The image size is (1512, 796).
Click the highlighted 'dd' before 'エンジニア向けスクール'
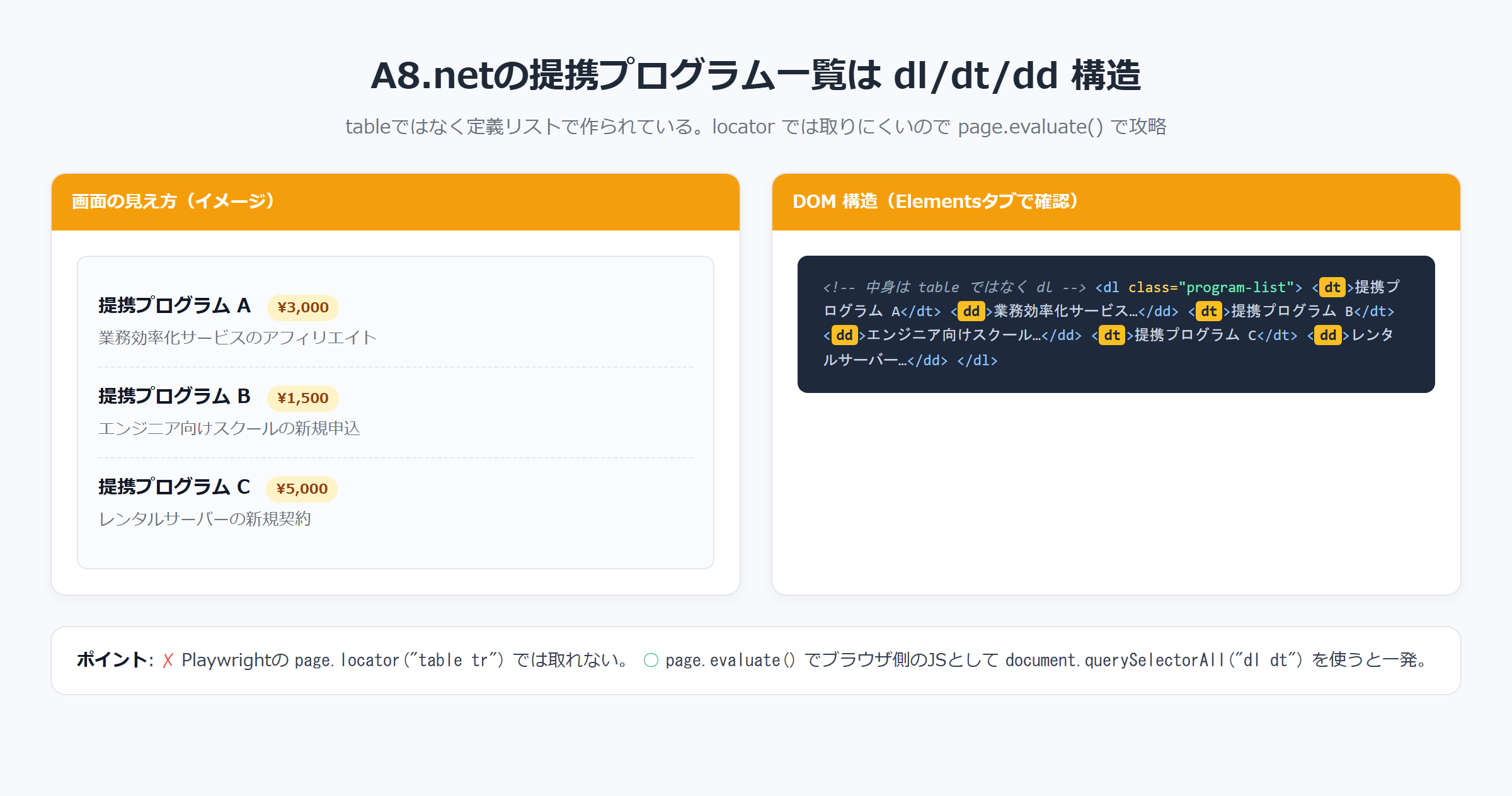844,335
